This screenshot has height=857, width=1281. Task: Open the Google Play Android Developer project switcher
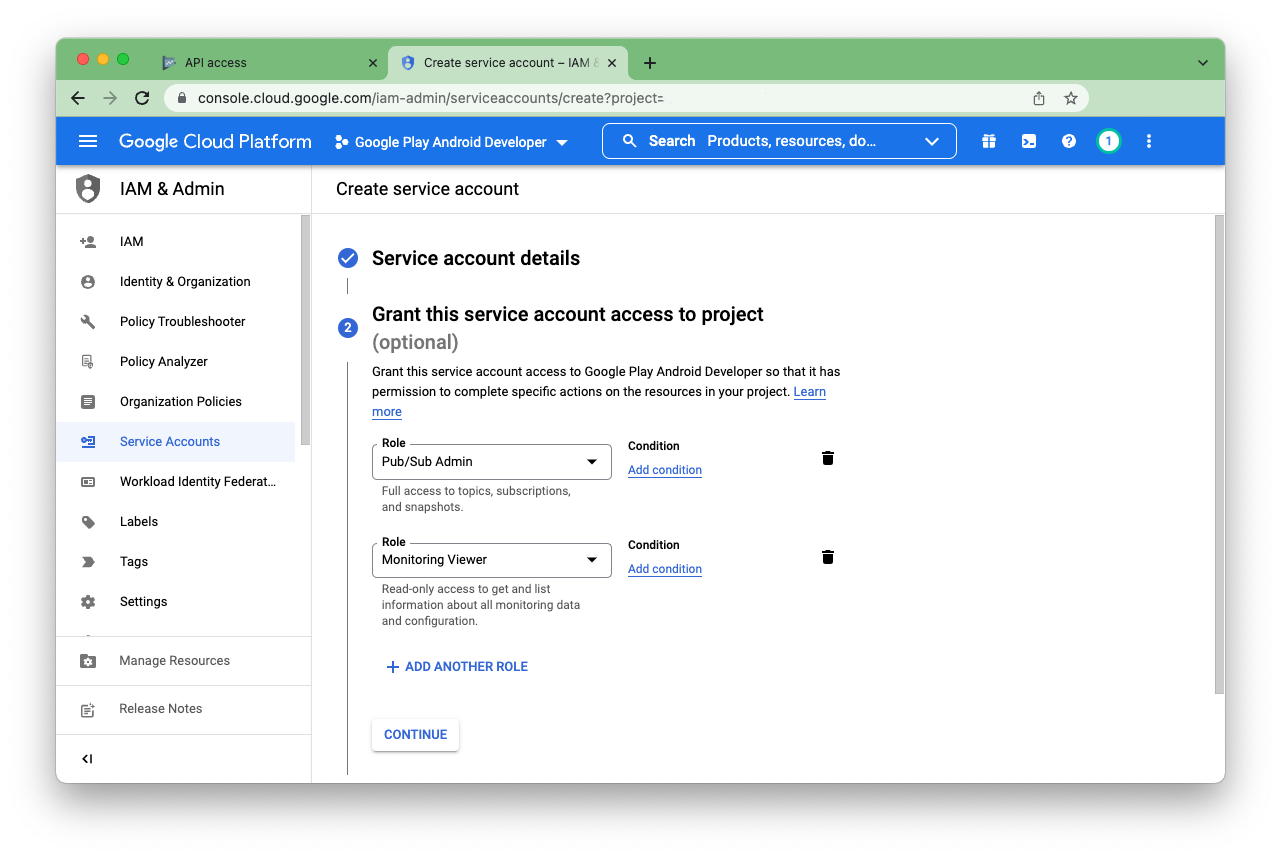450,141
